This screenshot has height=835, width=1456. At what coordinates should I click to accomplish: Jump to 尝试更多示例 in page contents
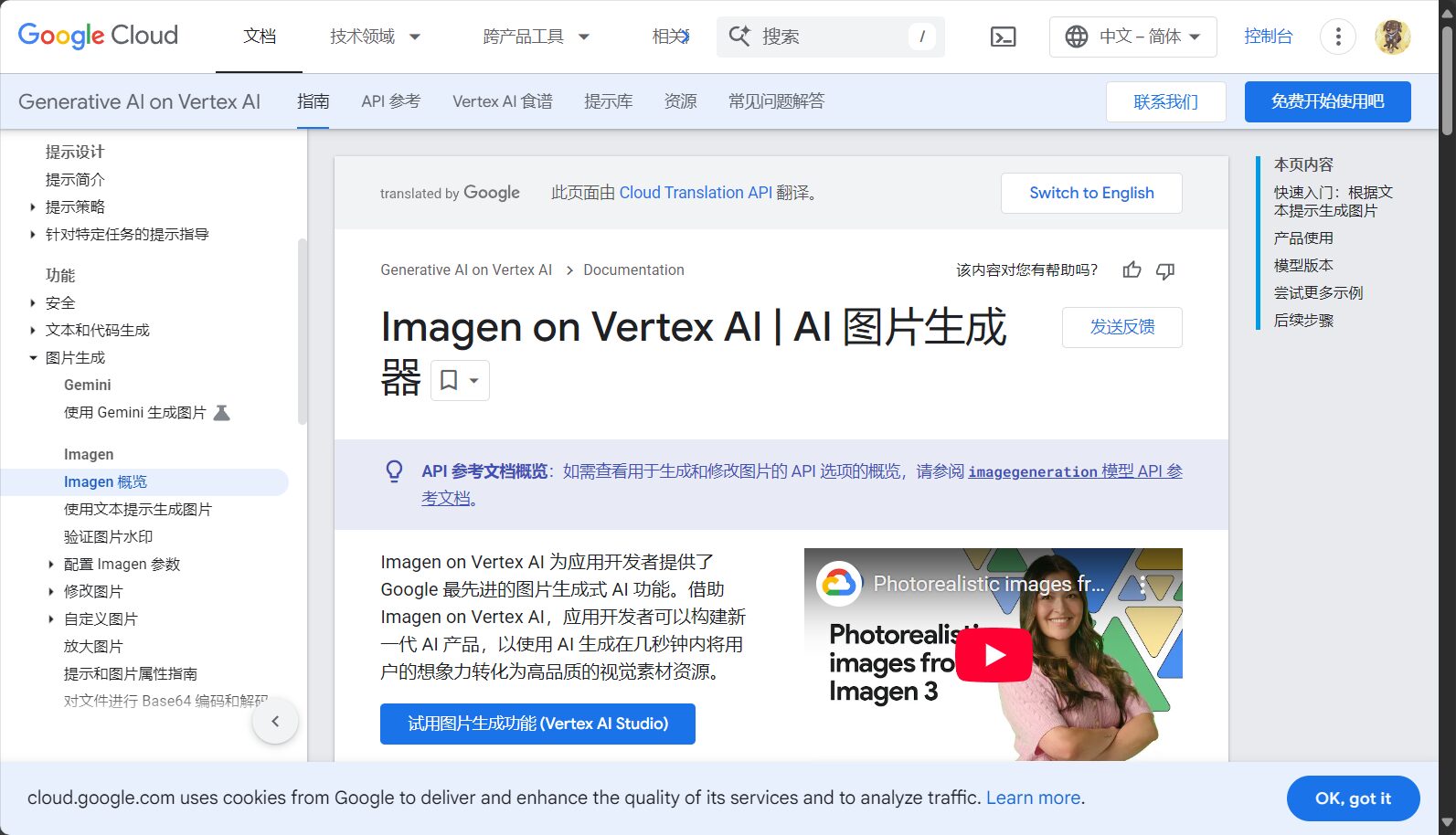pos(1318,293)
